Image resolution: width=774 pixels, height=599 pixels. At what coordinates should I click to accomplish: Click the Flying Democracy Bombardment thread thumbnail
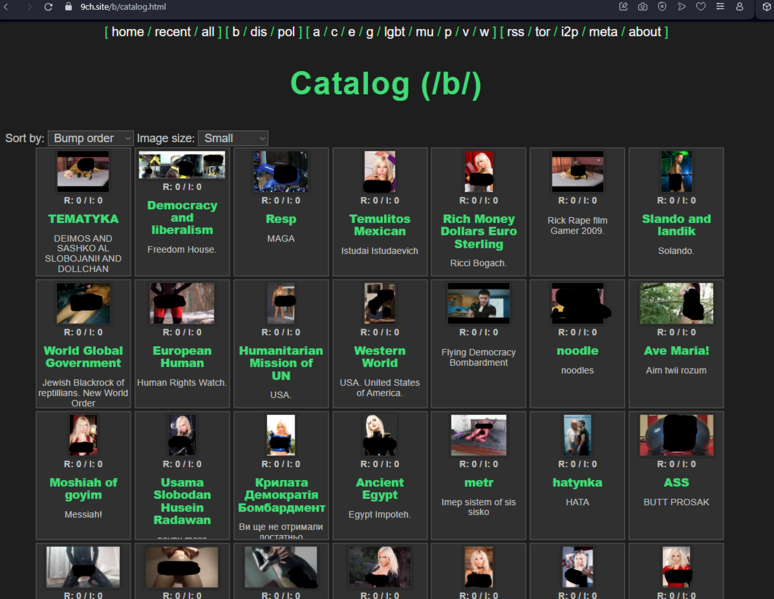pos(478,303)
